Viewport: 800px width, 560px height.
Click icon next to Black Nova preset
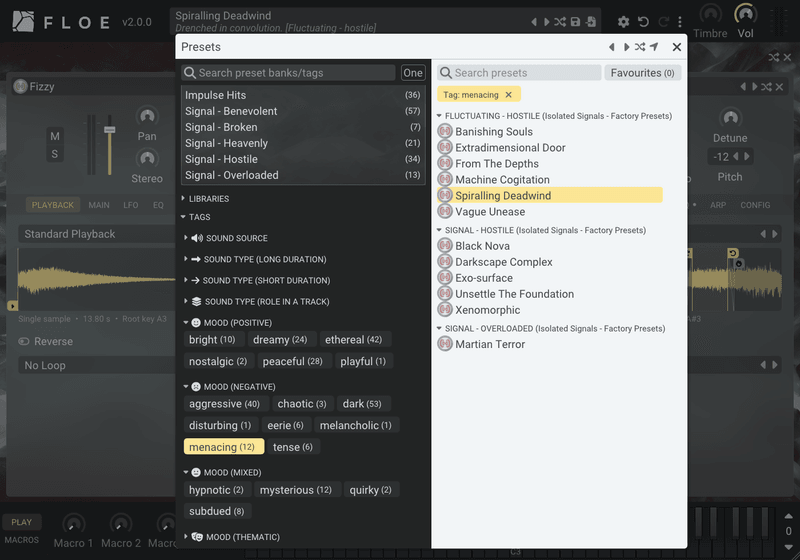tap(445, 246)
